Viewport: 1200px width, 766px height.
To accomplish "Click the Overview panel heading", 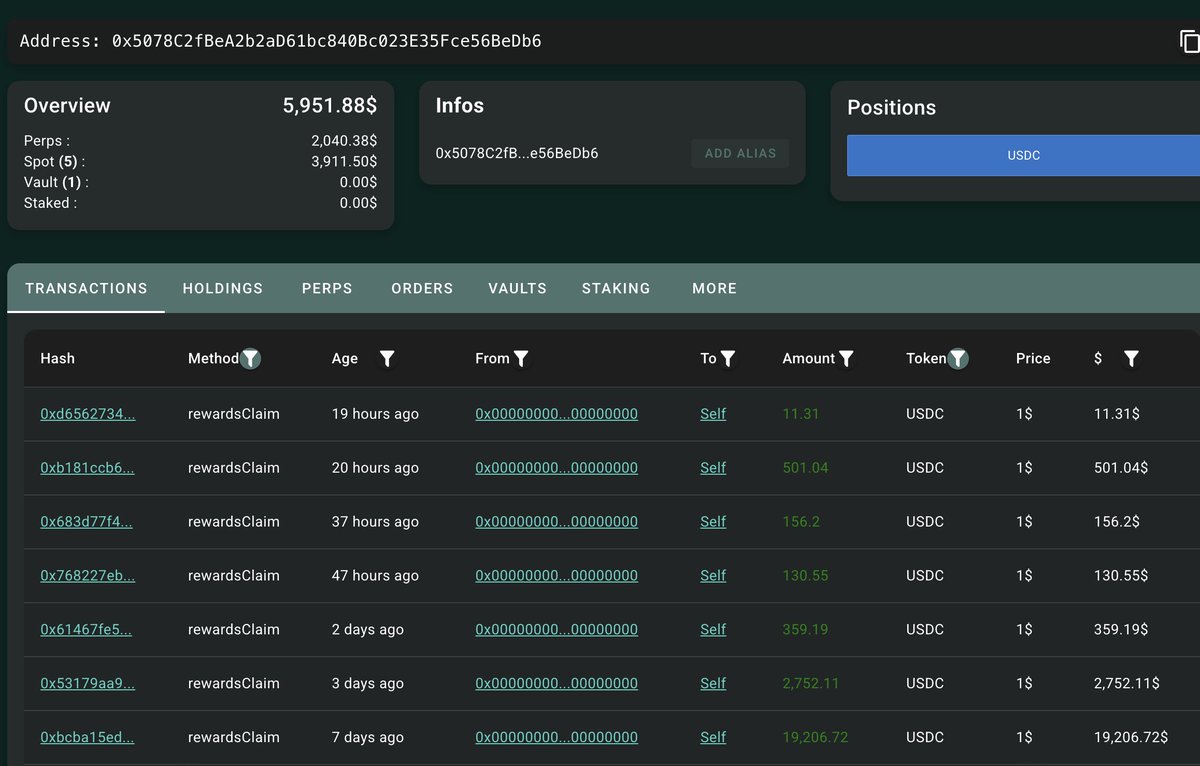I will pyautogui.click(x=67, y=106).
